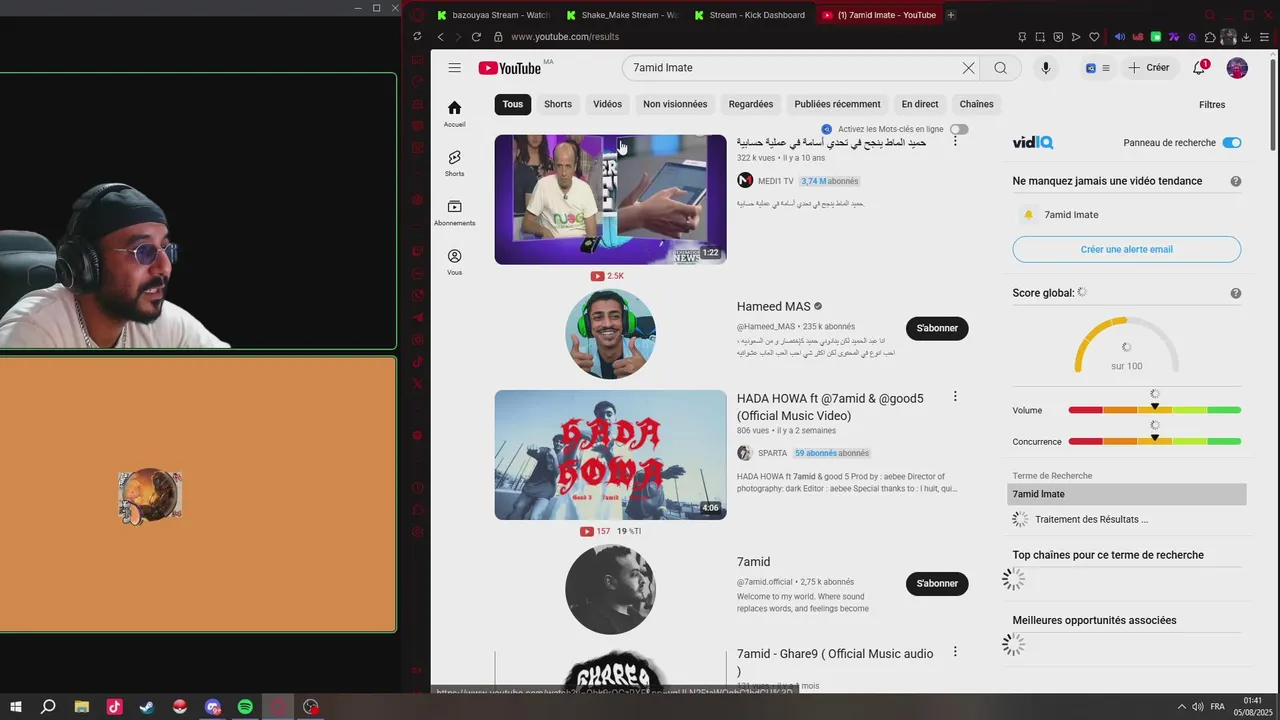
Task: Click the SPARTA channel avatar
Action: coord(745,453)
